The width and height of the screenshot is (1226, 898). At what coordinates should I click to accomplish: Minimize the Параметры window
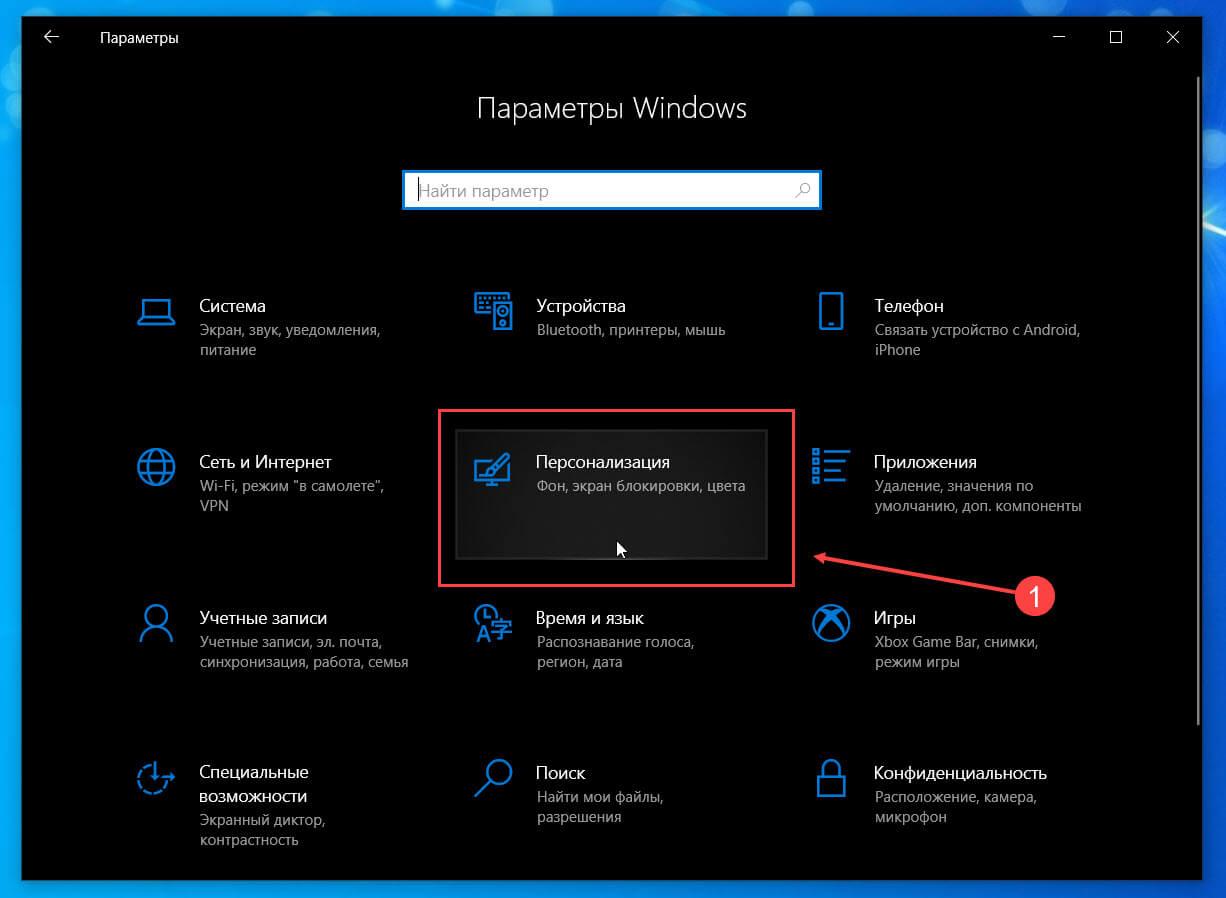[x=1059, y=38]
